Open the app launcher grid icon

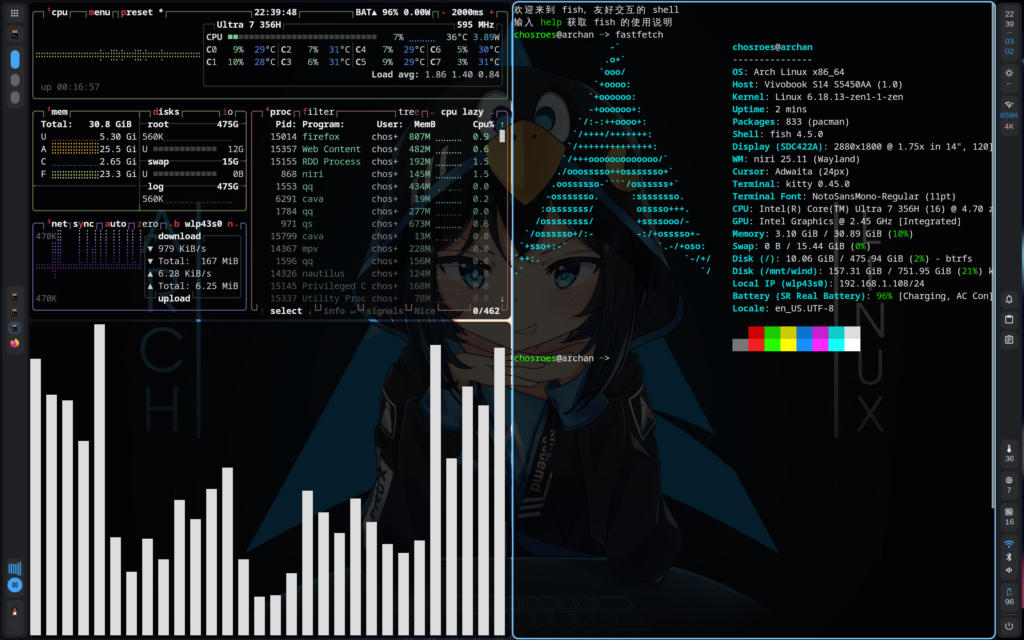click(x=15, y=13)
